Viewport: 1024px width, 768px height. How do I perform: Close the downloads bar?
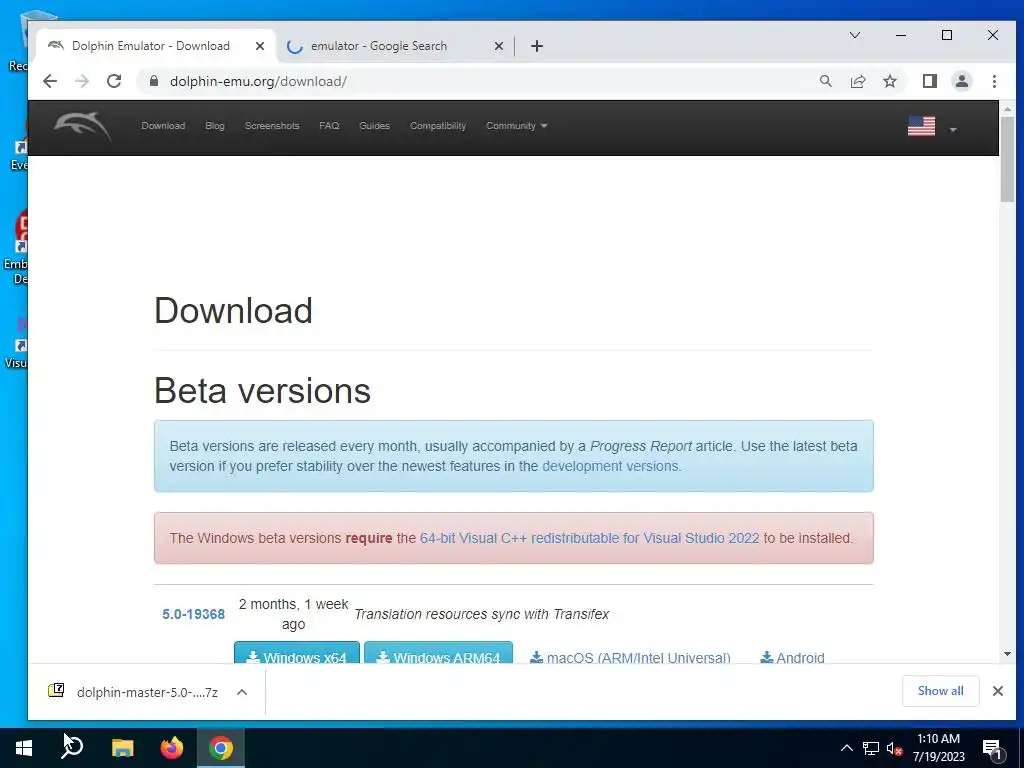click(997, 691)
